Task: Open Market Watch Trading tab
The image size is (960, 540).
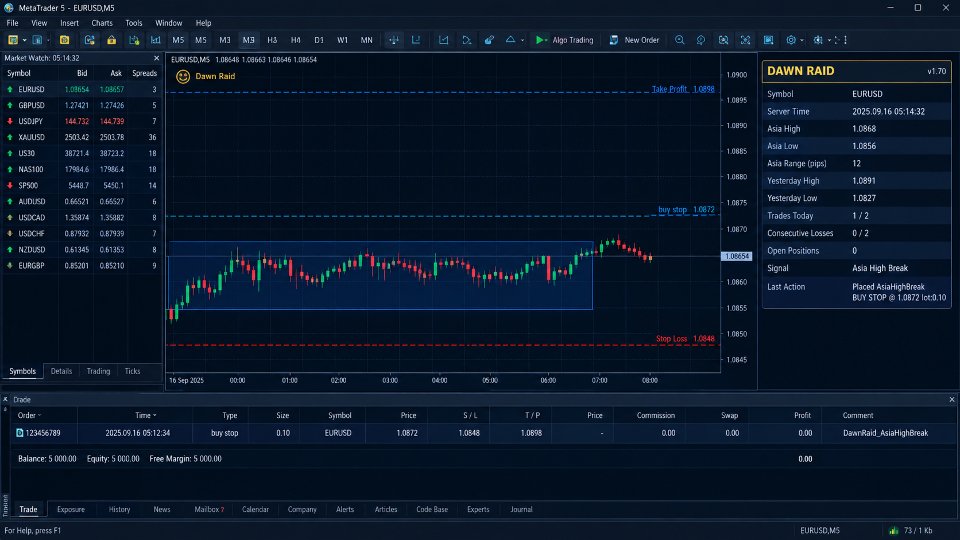Action: tap(98, 371)
